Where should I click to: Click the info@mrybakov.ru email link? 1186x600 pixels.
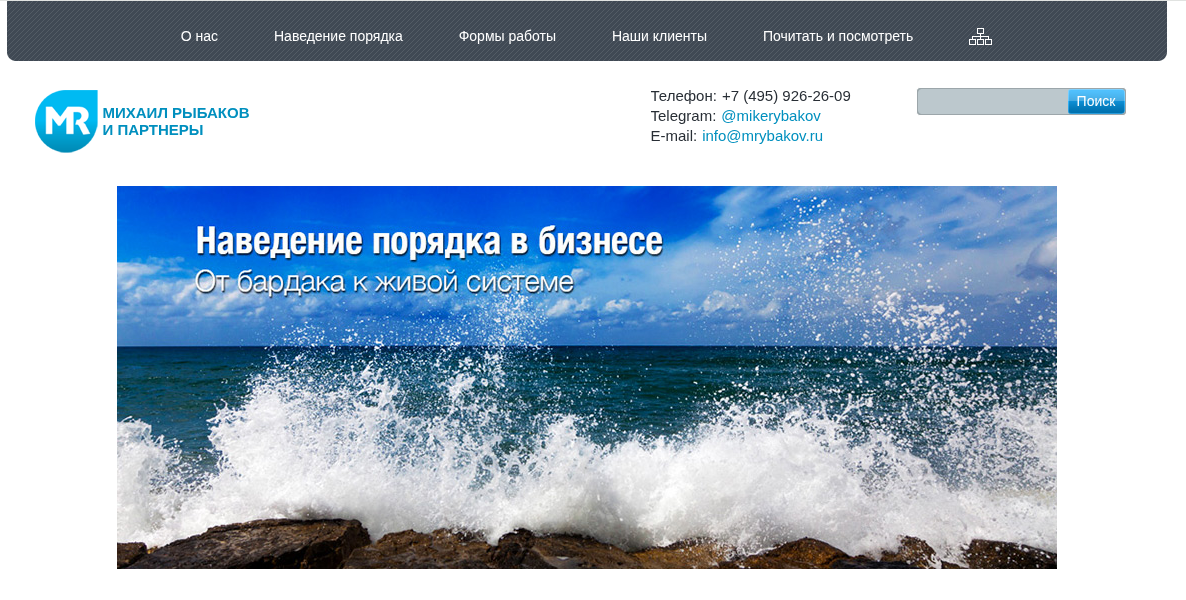coord(762,136)
